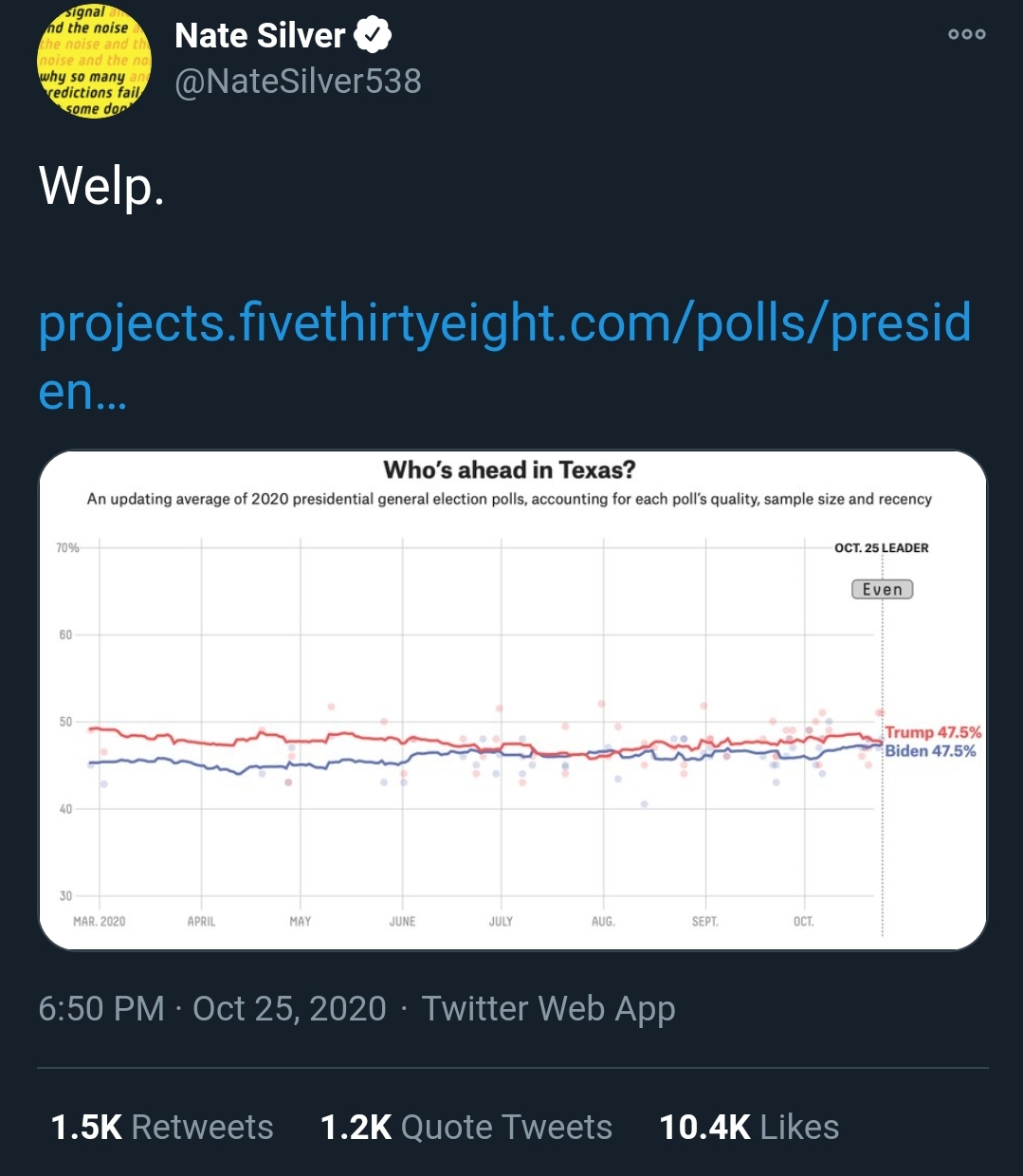The image size is (1023, 1176).
Task: Open the Texas polling chart image
Action: [512, 700]
